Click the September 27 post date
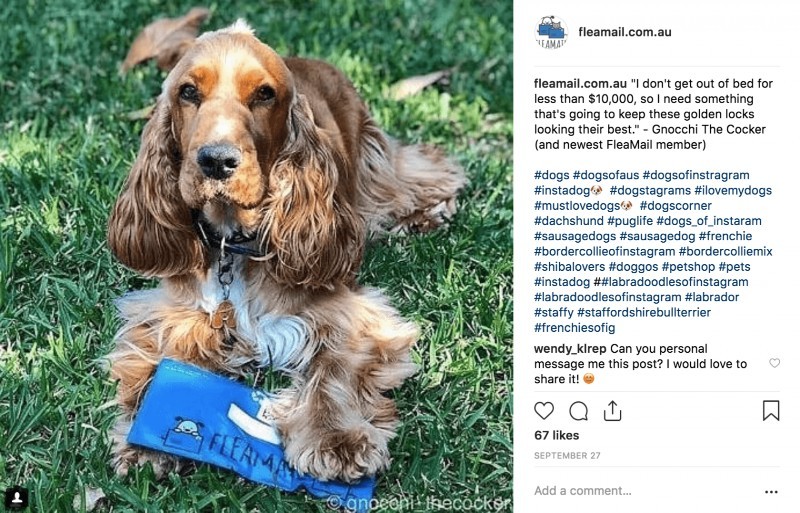 pos(567,455)
